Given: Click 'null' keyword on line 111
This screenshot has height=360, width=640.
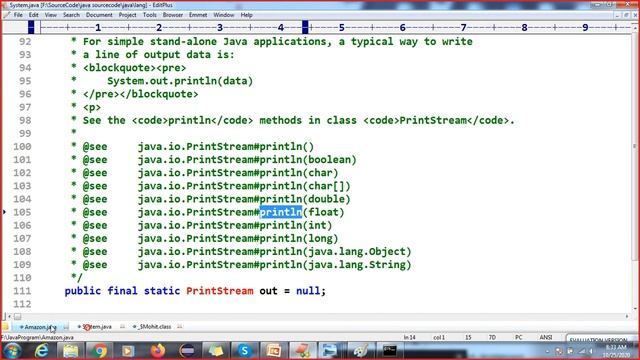Looking at the screenshot, I should tap(308, 291).
